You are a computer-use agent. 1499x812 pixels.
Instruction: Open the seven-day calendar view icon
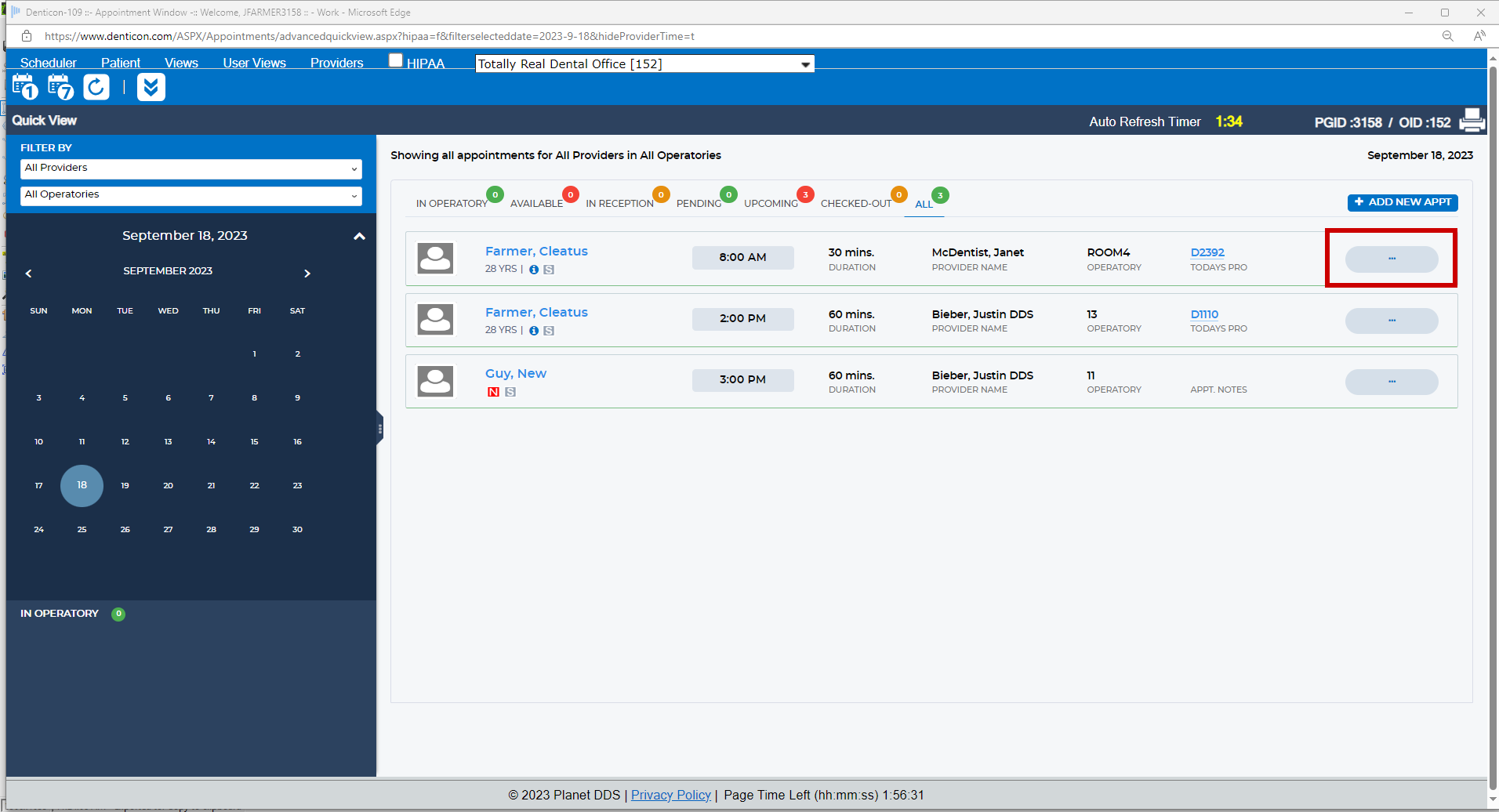click(60, 87)
